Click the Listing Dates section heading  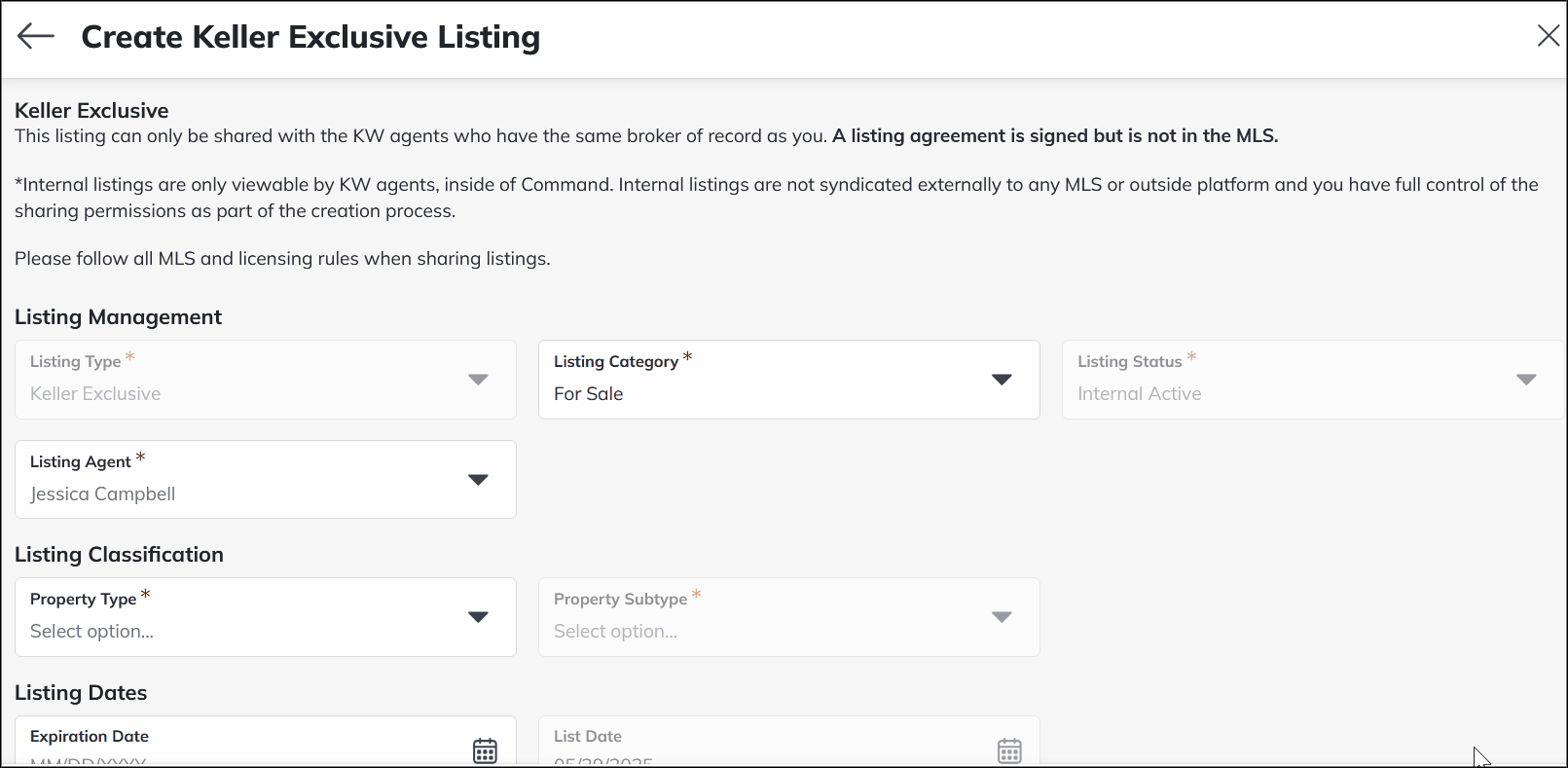point(81,692)
